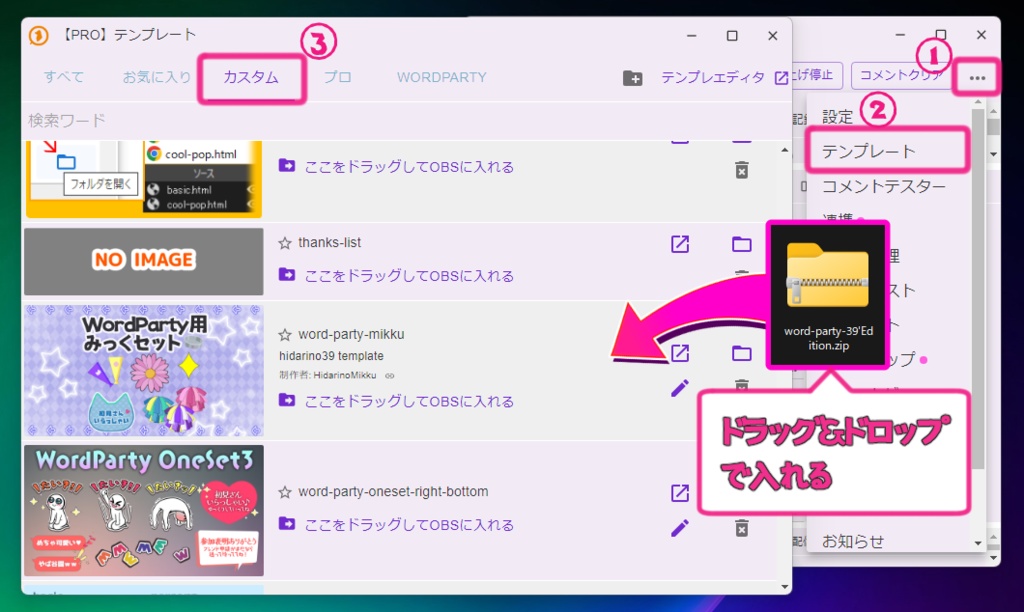The image size is (1024, 612).
Task: Open word-party-oneset-right-bottom via external link icon
Action: pyautogui.click(x=681, y=492)
